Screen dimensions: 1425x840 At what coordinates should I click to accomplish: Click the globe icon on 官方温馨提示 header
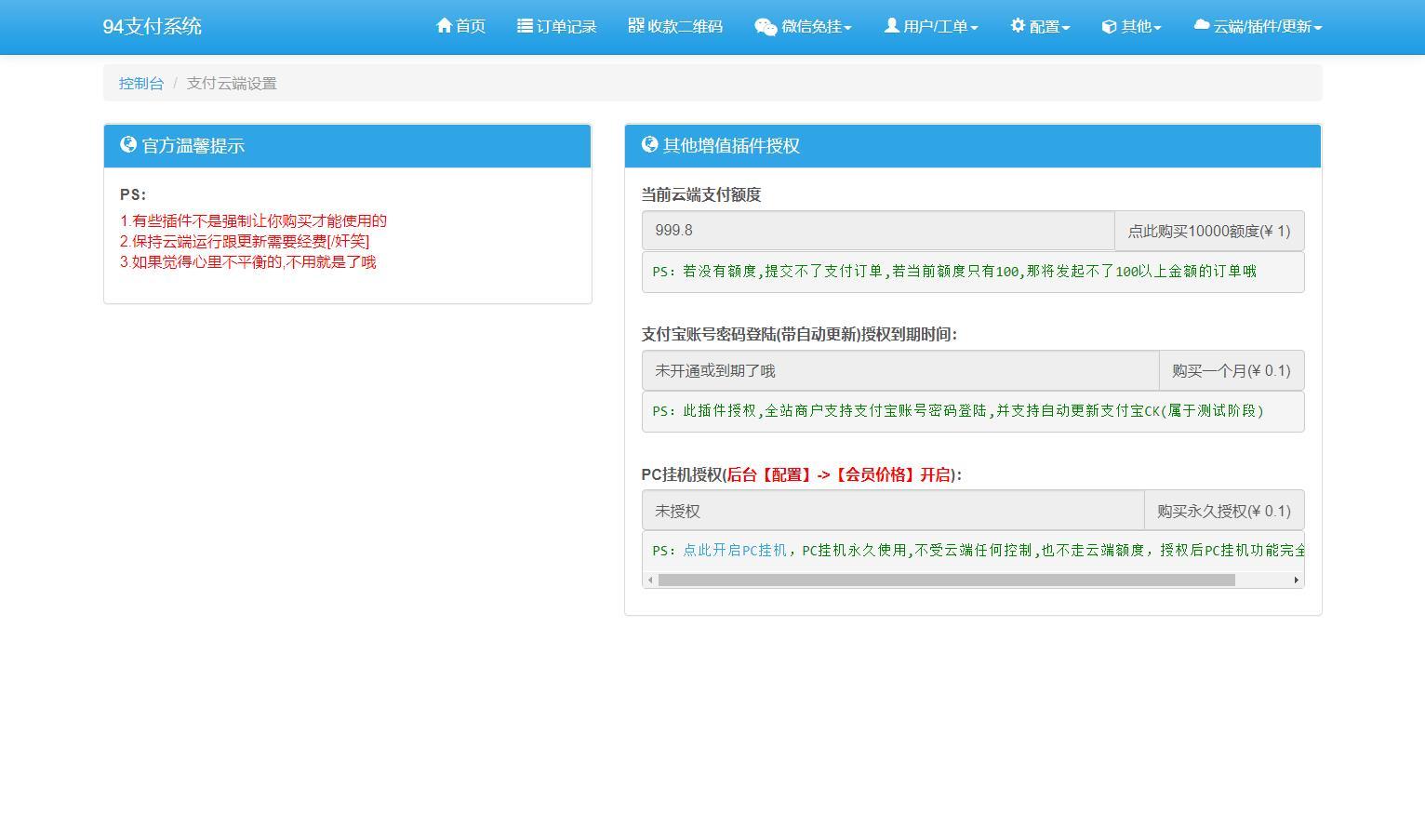(128, 145)
